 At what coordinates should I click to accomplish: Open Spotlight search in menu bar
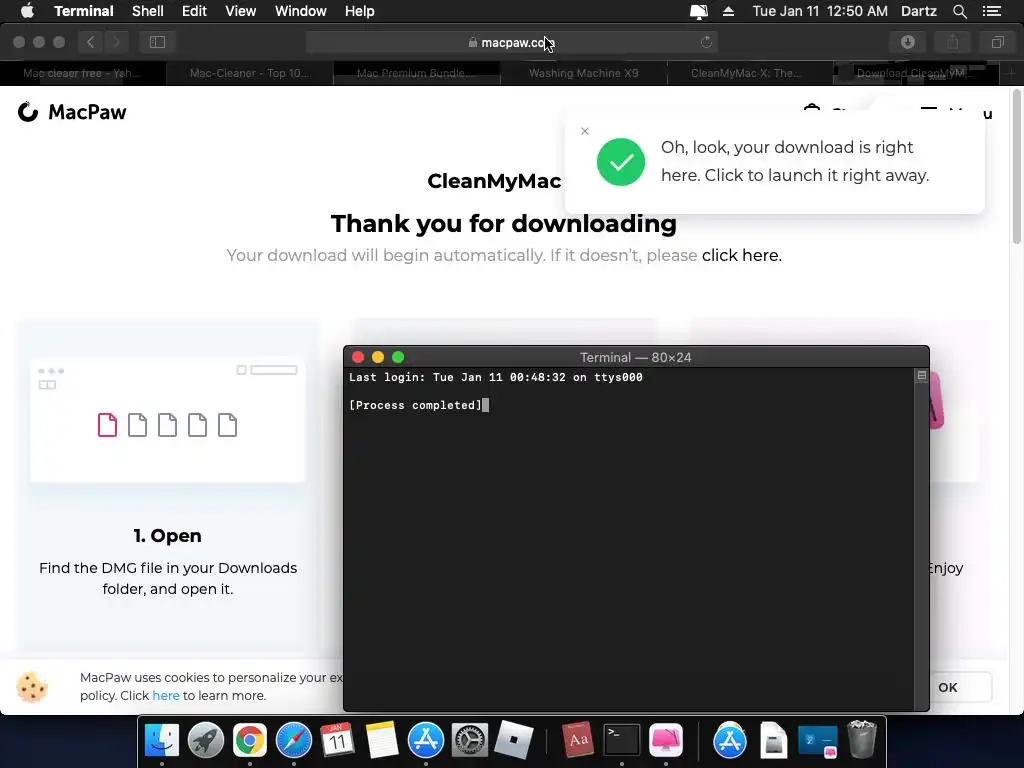tap(959, 11)
